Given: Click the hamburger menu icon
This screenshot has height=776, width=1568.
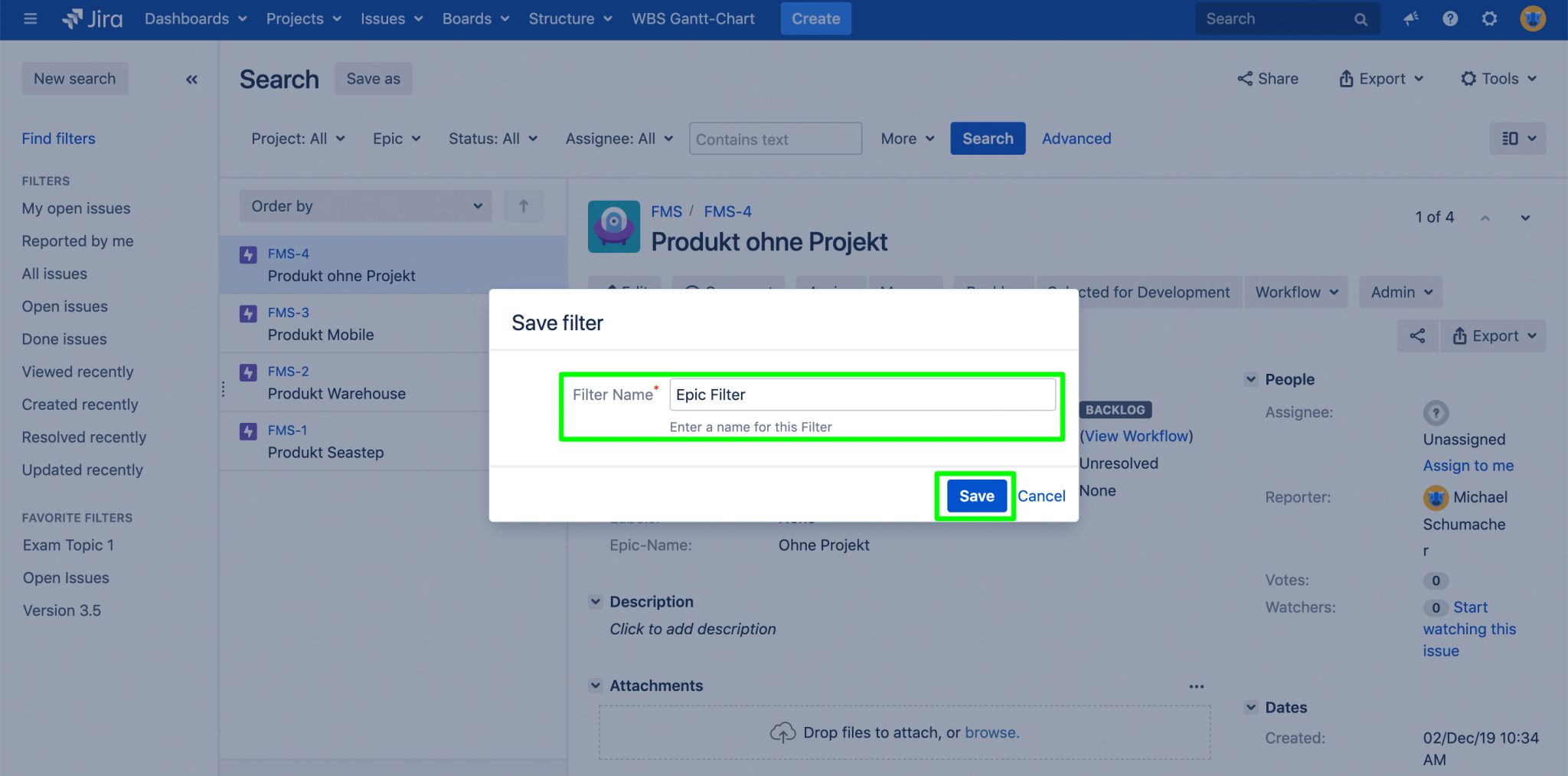Looking at the screenshot, I should [30, 18].
